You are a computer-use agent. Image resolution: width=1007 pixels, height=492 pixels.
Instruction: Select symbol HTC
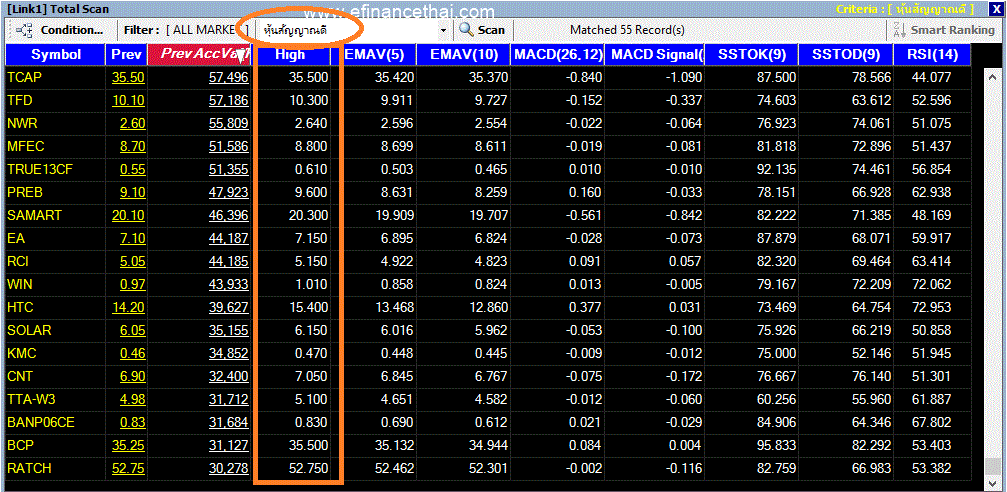[x=20, y=307]
